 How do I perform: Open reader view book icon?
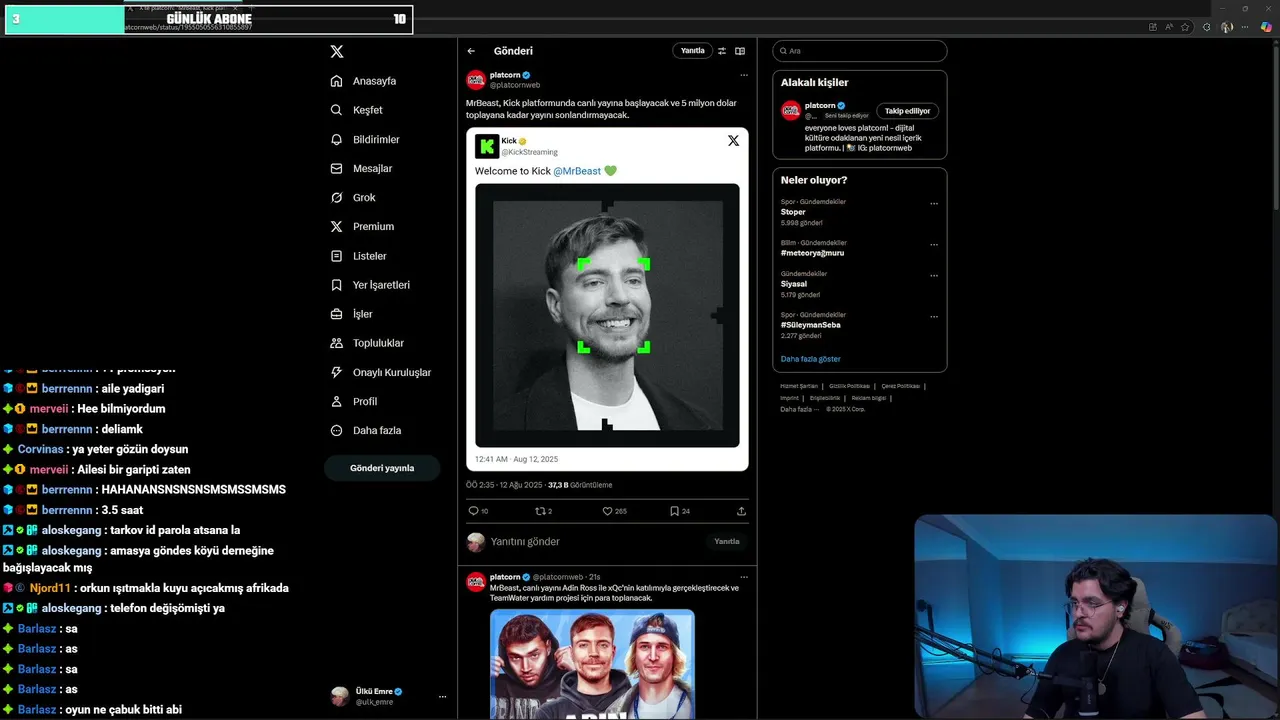740,51
